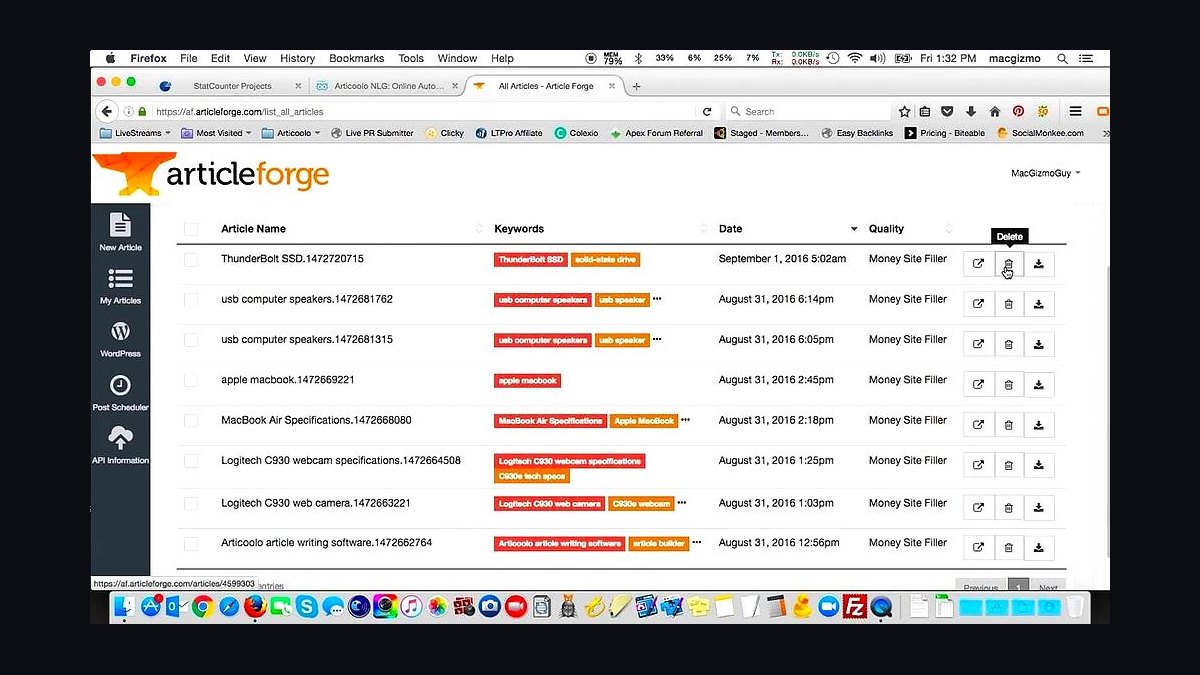Check the ThunderBolt SSD.1472720715 row checkbox
Viewport: 1200px width, 675px height.
[191, 260]
